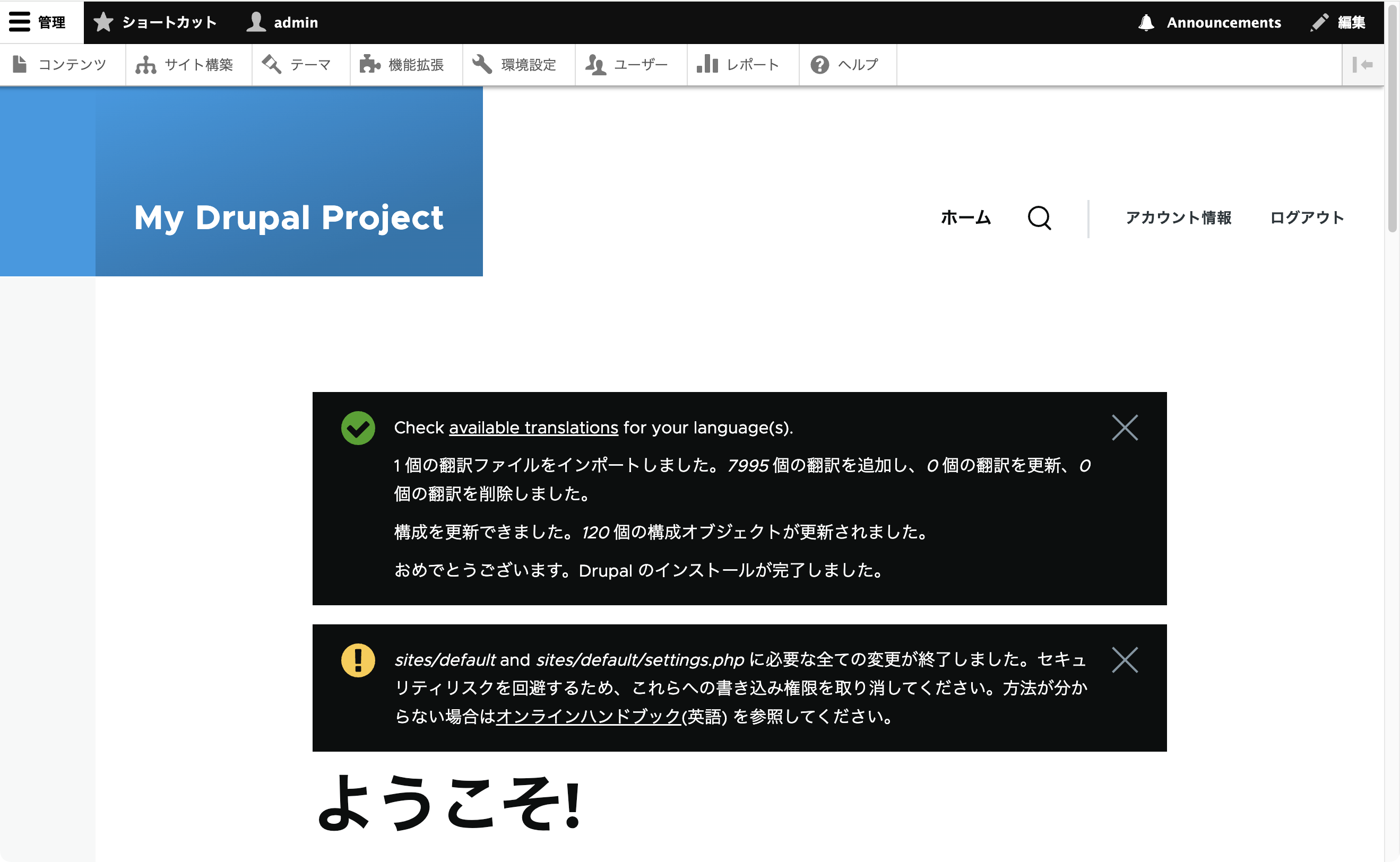This screenshot has height=862, width=1400.
Task: Open 環境設定 with the wrench icon
Action: 482,64
